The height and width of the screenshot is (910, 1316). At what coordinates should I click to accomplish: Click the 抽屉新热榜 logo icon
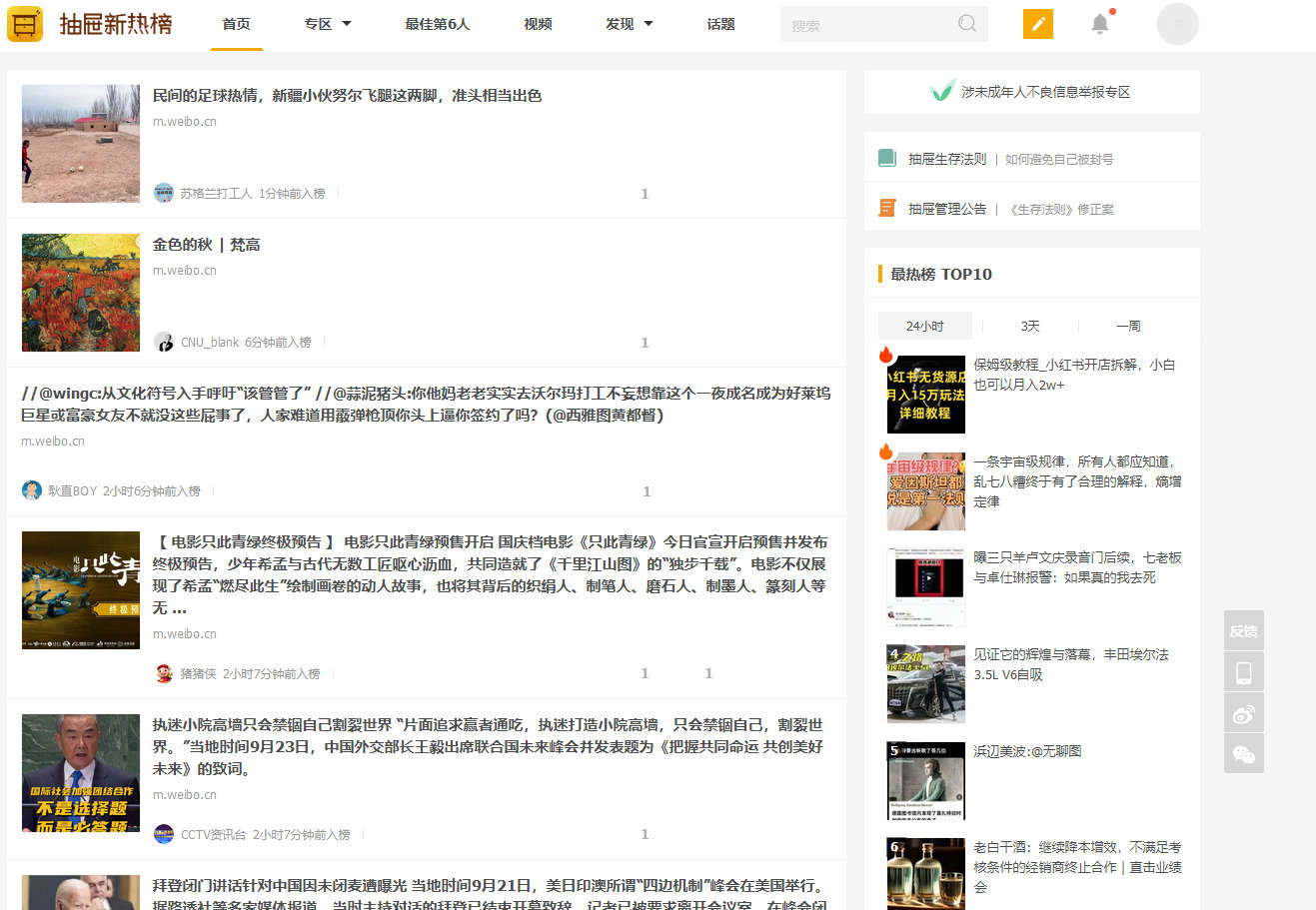(x=25, y=23)
